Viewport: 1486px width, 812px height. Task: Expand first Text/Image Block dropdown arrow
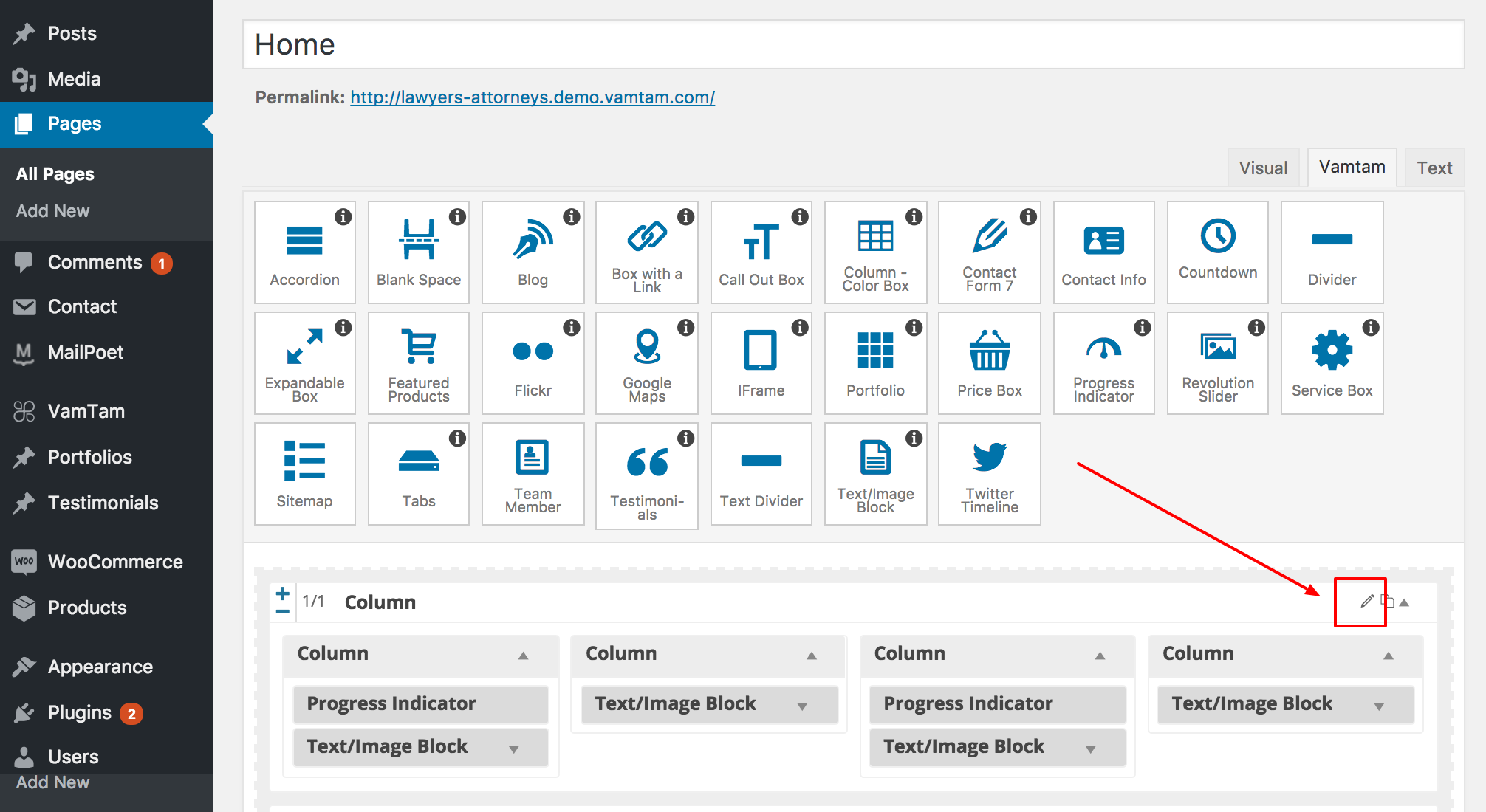pyautogui.click(x=513, y=749)
